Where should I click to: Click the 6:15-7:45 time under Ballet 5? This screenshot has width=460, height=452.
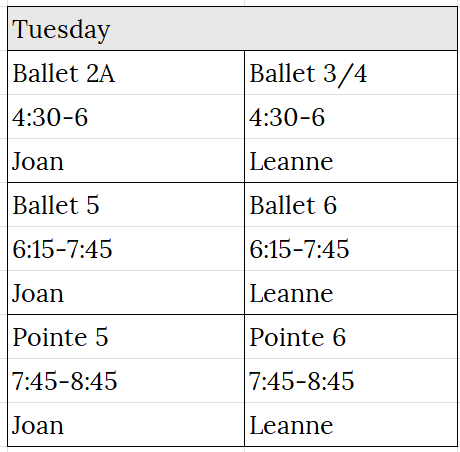coord(126,249)
